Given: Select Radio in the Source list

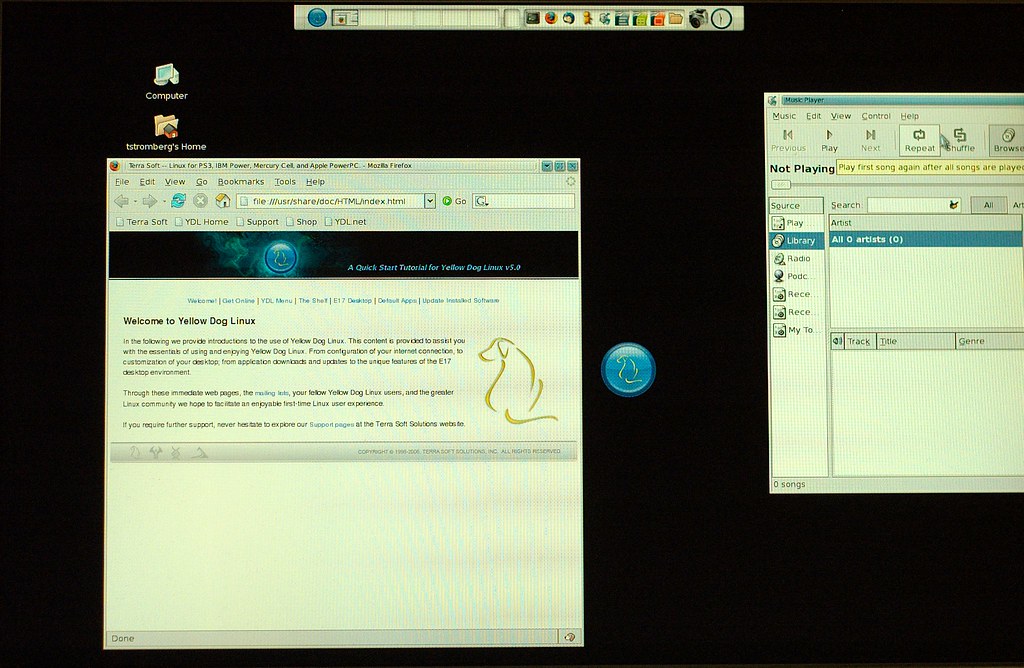Looking at the screenshot, I should tap(797, 259).
